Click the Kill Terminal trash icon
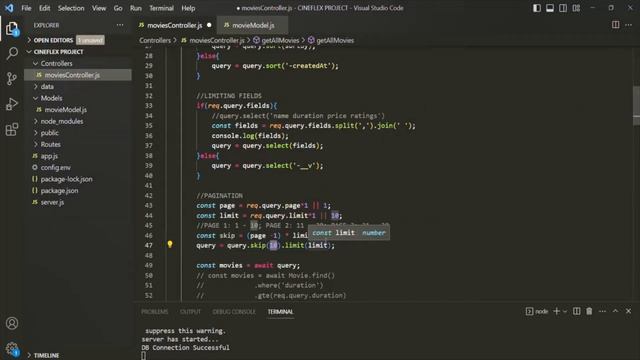Viewport: 640px width, 360px height. point(589,311)
